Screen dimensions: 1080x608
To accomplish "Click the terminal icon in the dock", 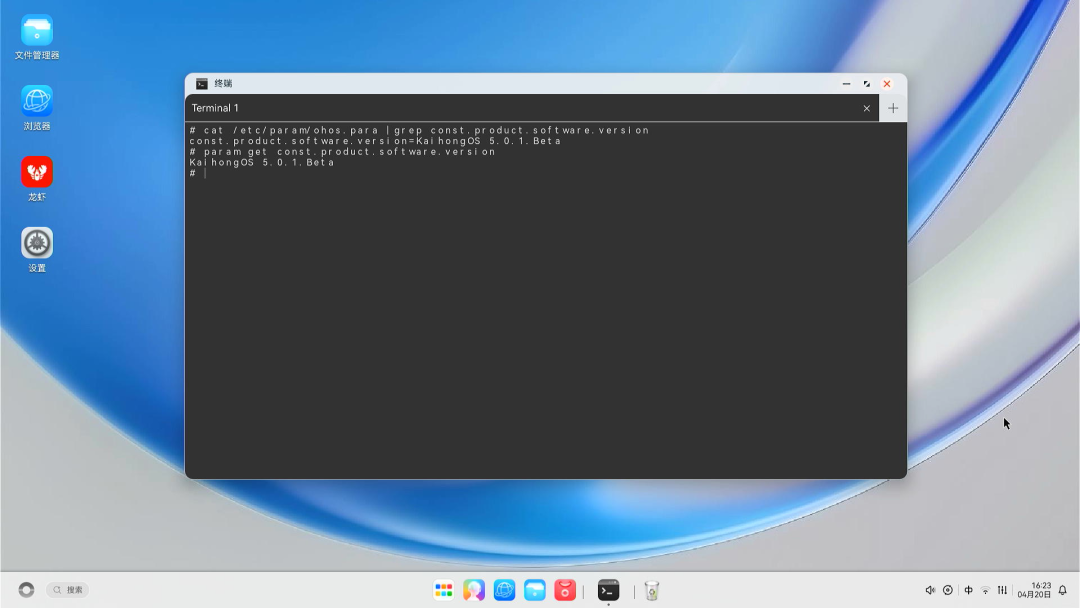I will point(608,590).
